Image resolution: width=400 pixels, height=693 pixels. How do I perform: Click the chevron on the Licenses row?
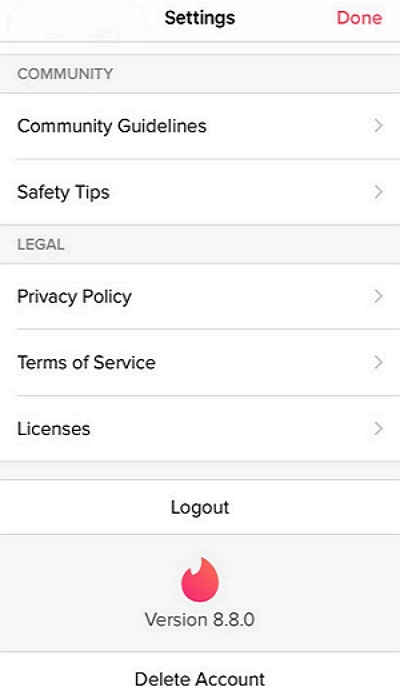(x=378, y=428)
